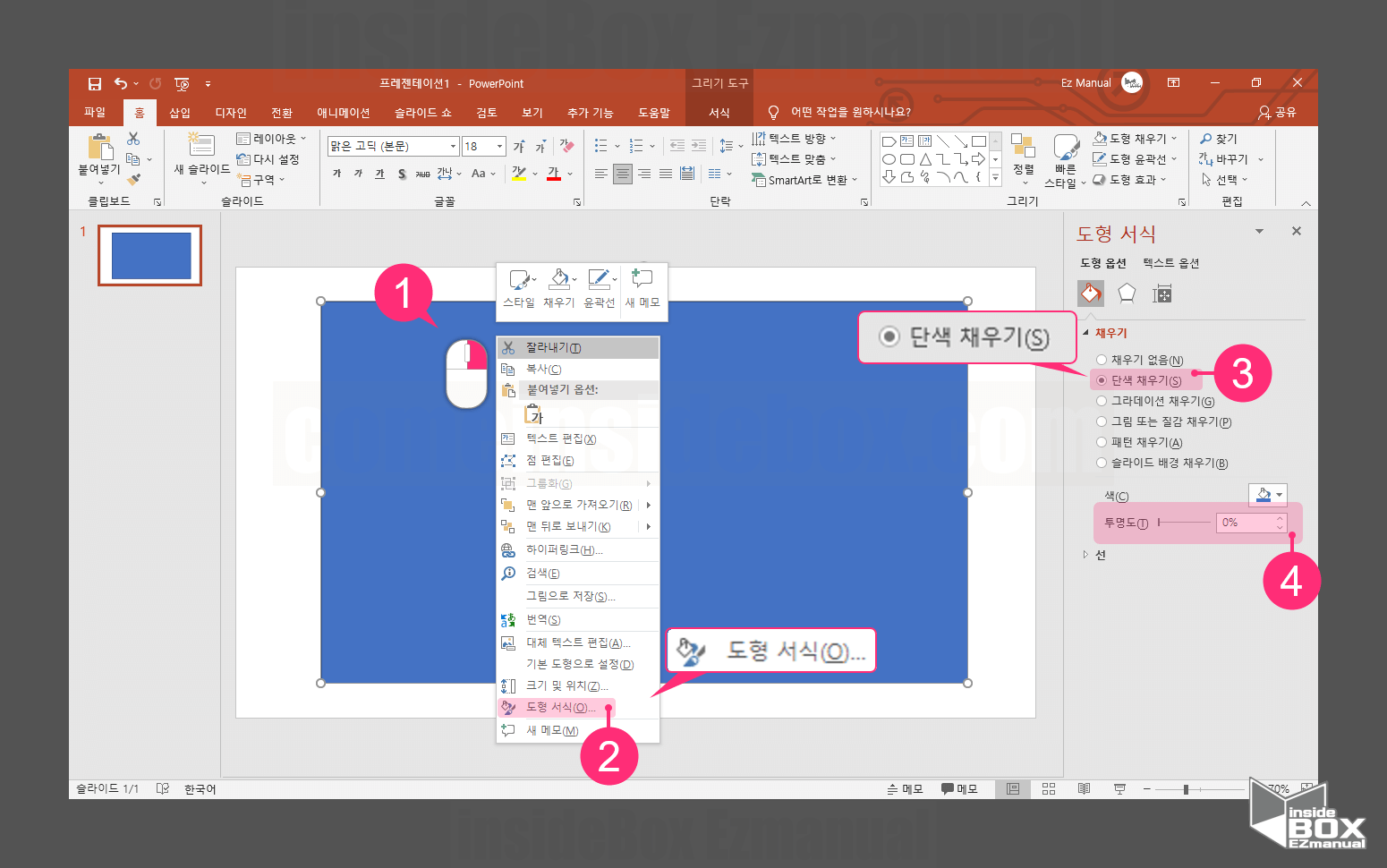Expand the Line (선) section

pos(1085,555)
